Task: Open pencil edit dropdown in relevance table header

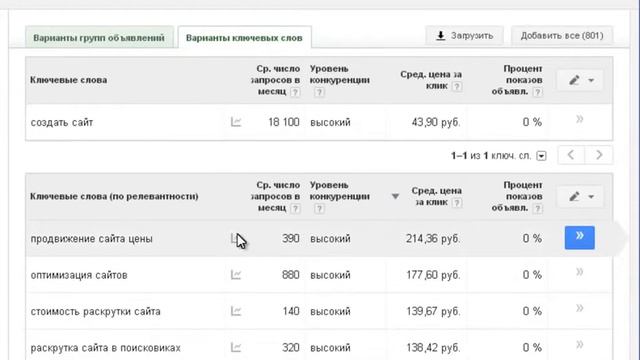Action: pyautogui.click(x=580, y=196)
